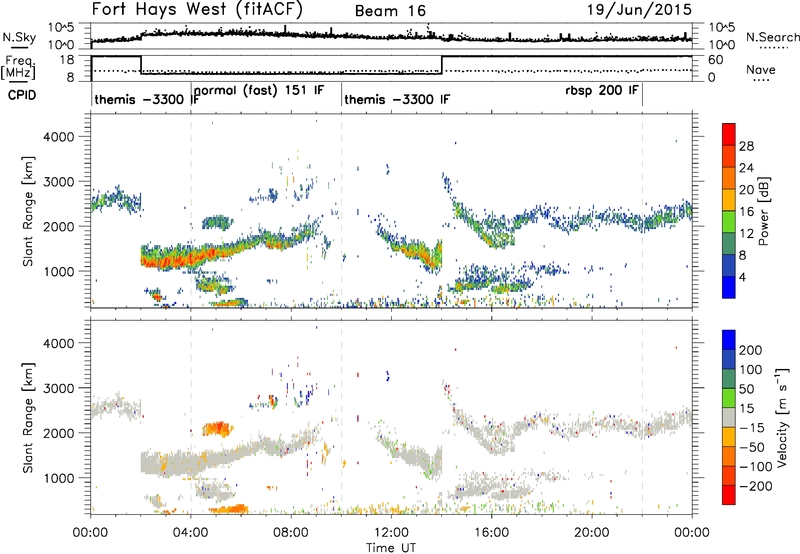
Task: Click the '08:00' time axis label
Action: coord(291,533)
